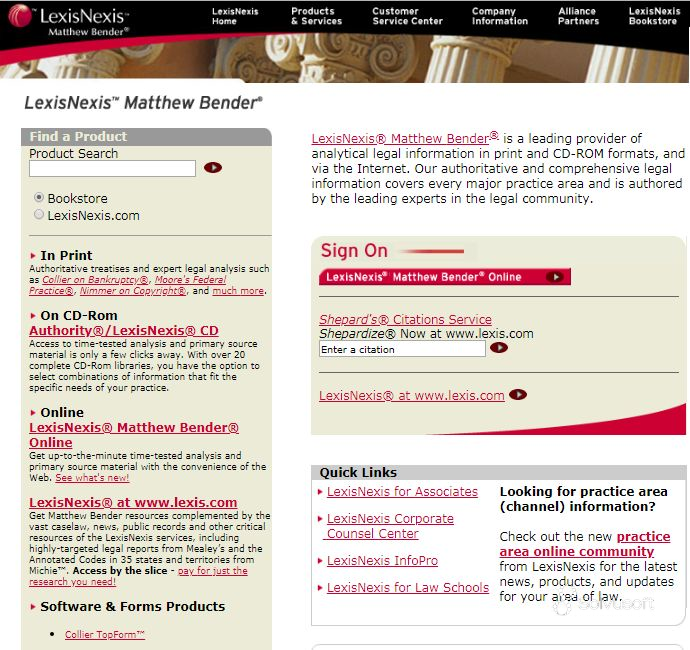The image size is (690, 650).
Task: Open Company Information in the navigation
Action: click(x=499, y=16)
